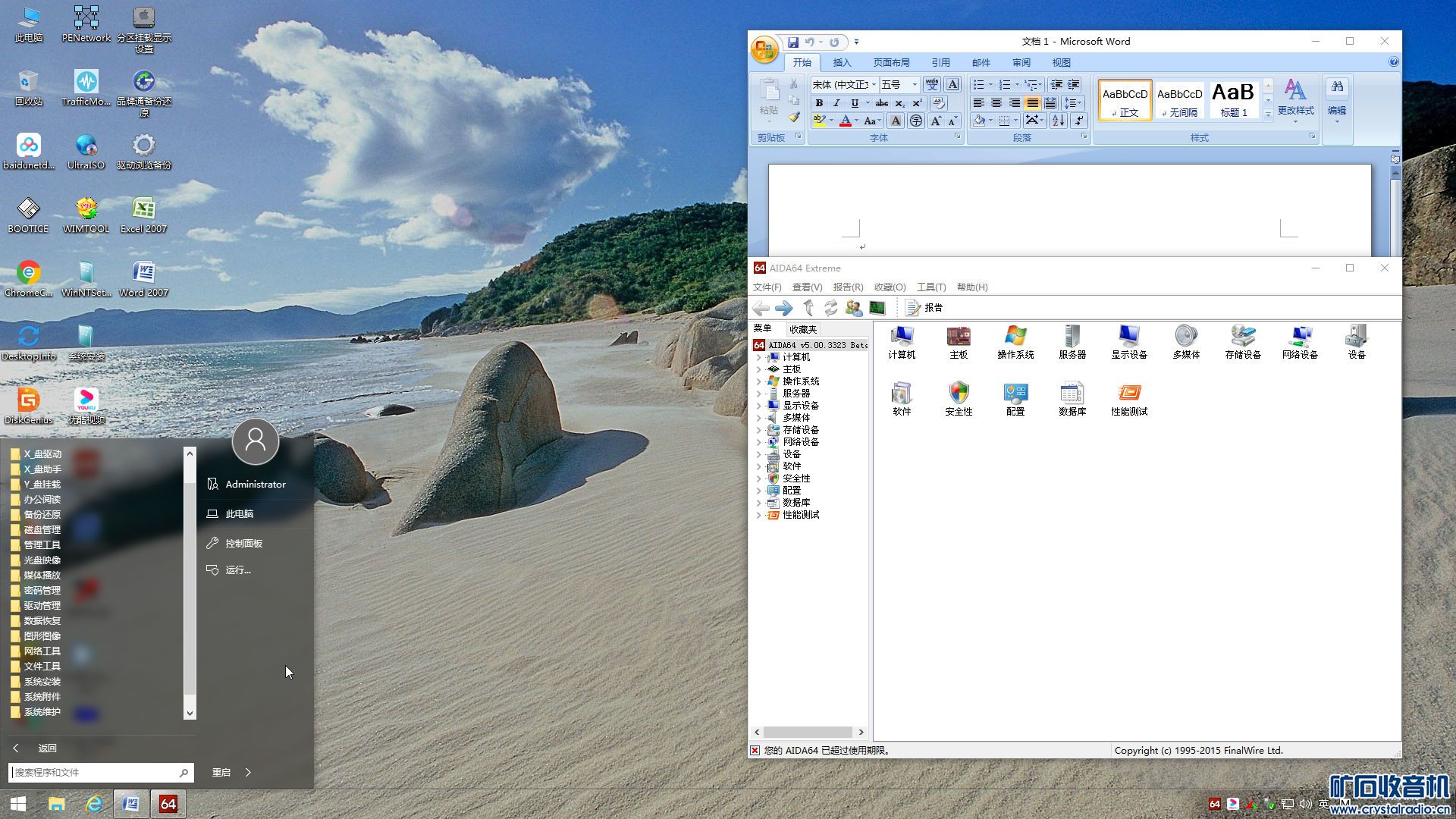Open the 存储设备 icon in AIDA64 main panel
1456x819 pixels.
pos(1243,342)
